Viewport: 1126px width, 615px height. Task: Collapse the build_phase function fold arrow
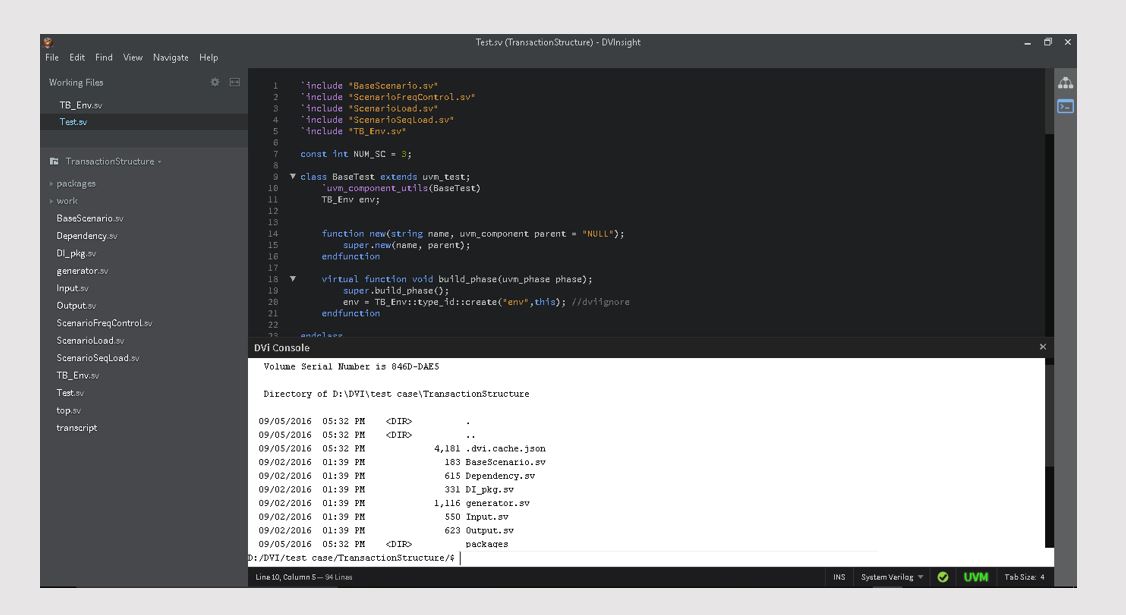[292, 279]
